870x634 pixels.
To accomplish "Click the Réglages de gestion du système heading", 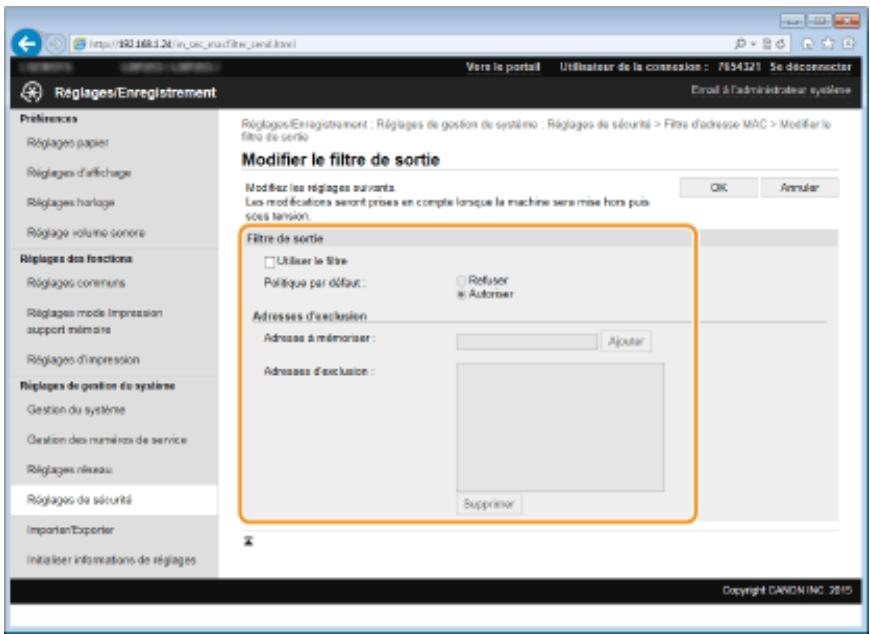I will 97,386.
